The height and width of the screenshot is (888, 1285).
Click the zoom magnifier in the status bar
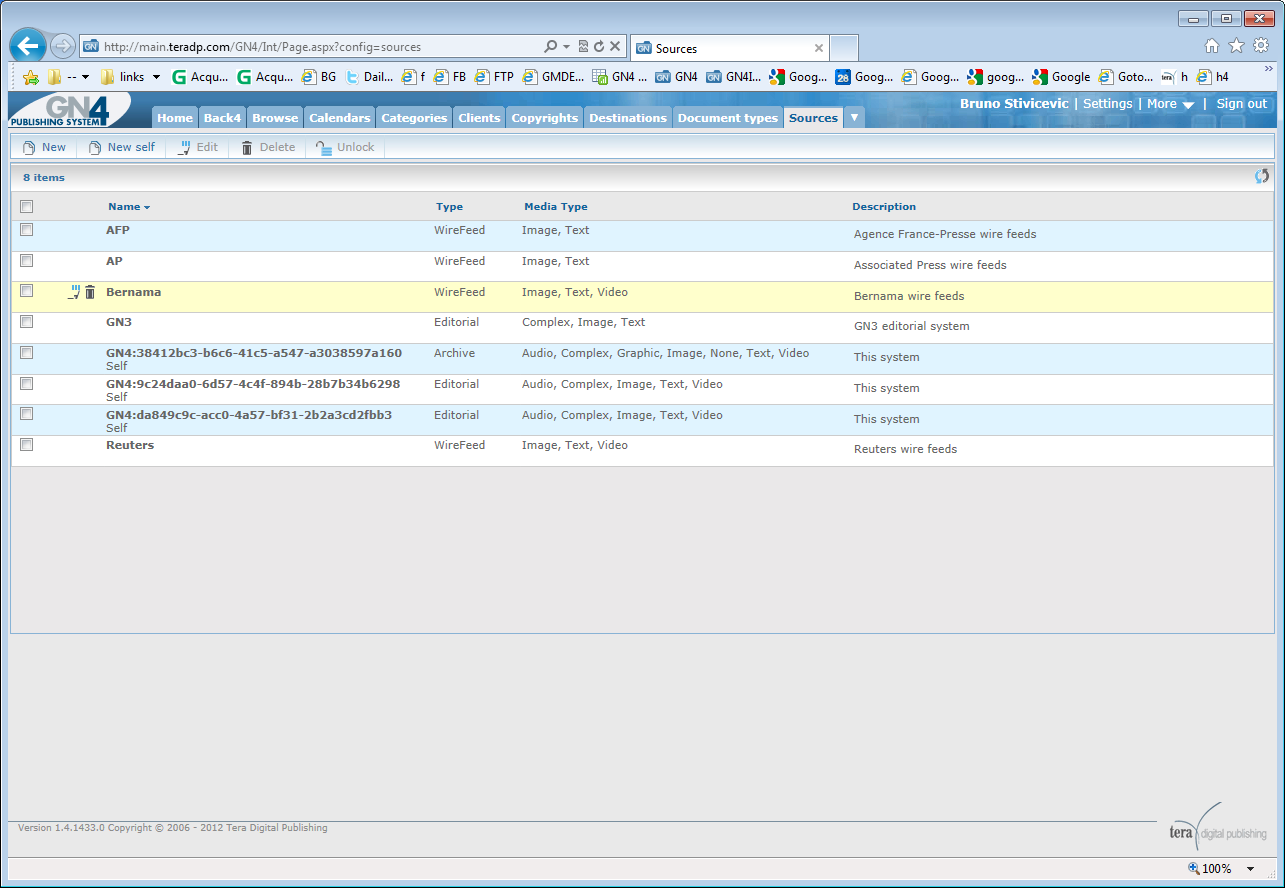pyautogui.click(x=1193, y=868)
